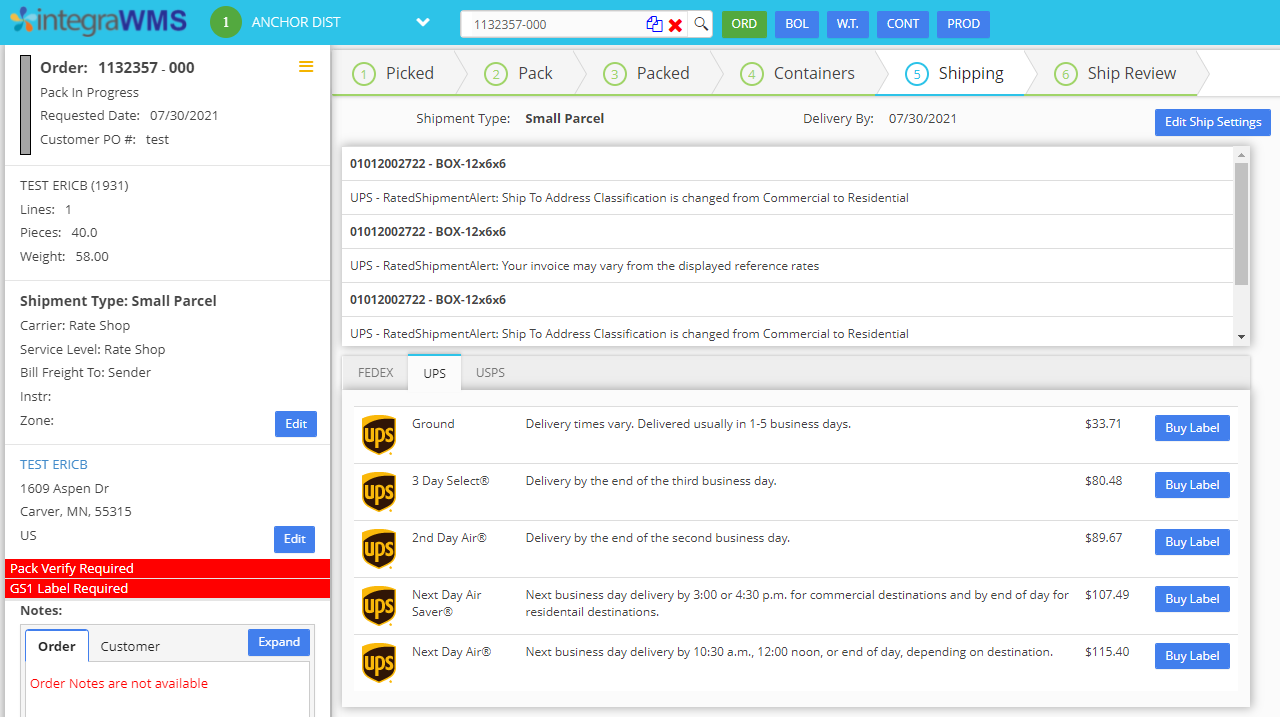
Task: Click UPS logo in 3 Day Select row
Action: pyautogui.click(x=379, y=492)
